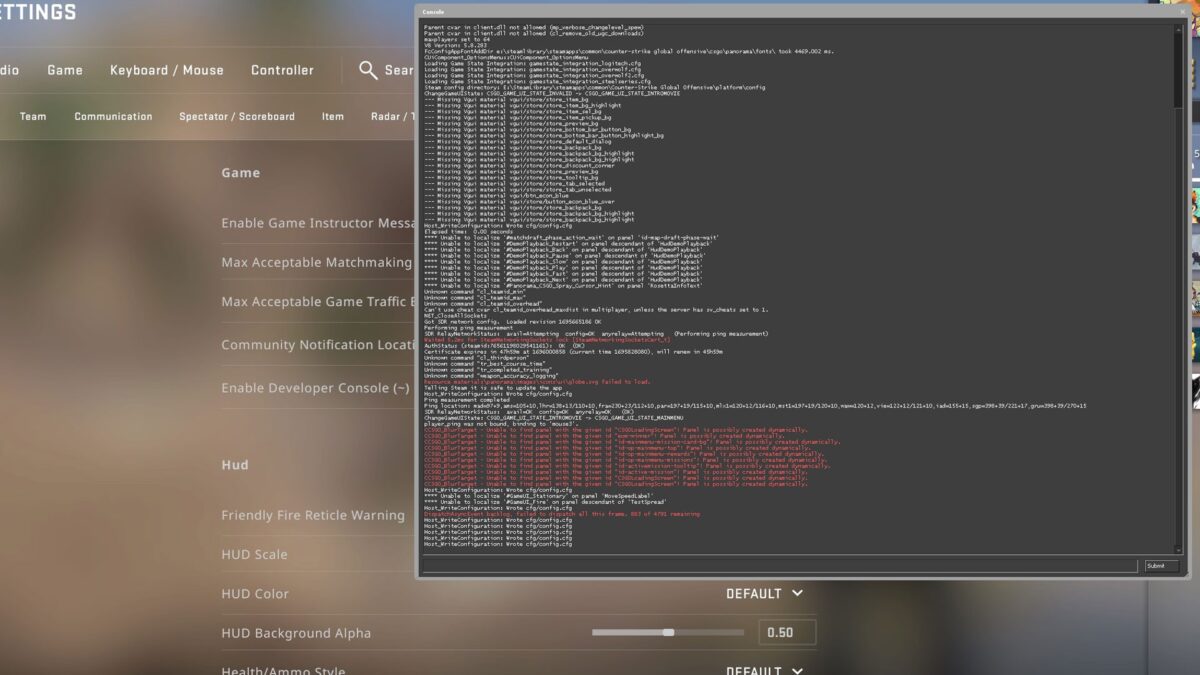
Task: Click the search magnifier icon in settings
Action: click(x=368, y=70)
